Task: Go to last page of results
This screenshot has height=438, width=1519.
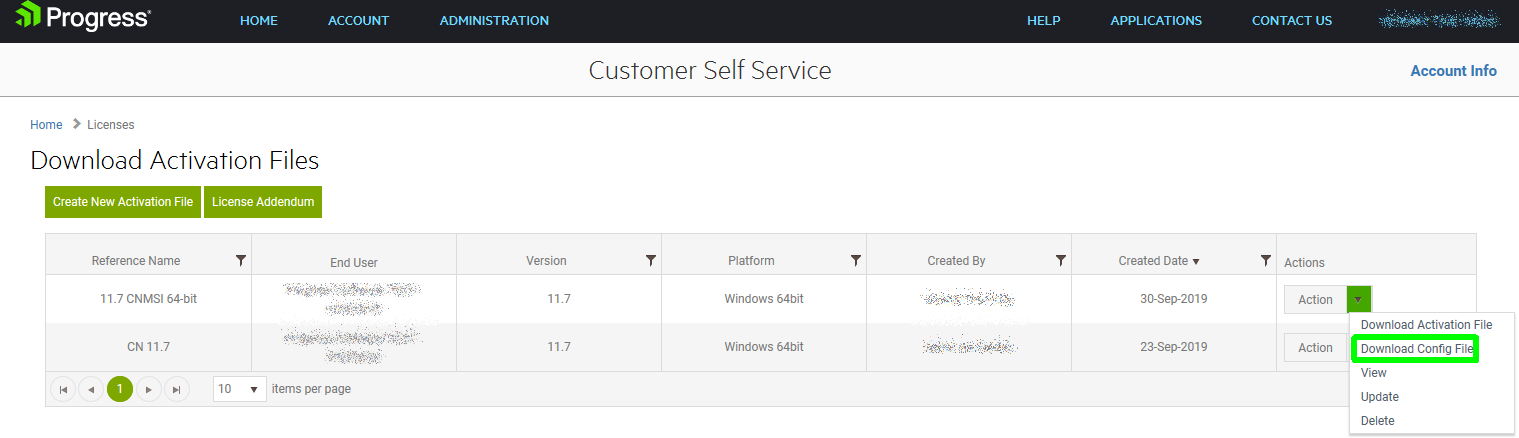Action: 176,389
